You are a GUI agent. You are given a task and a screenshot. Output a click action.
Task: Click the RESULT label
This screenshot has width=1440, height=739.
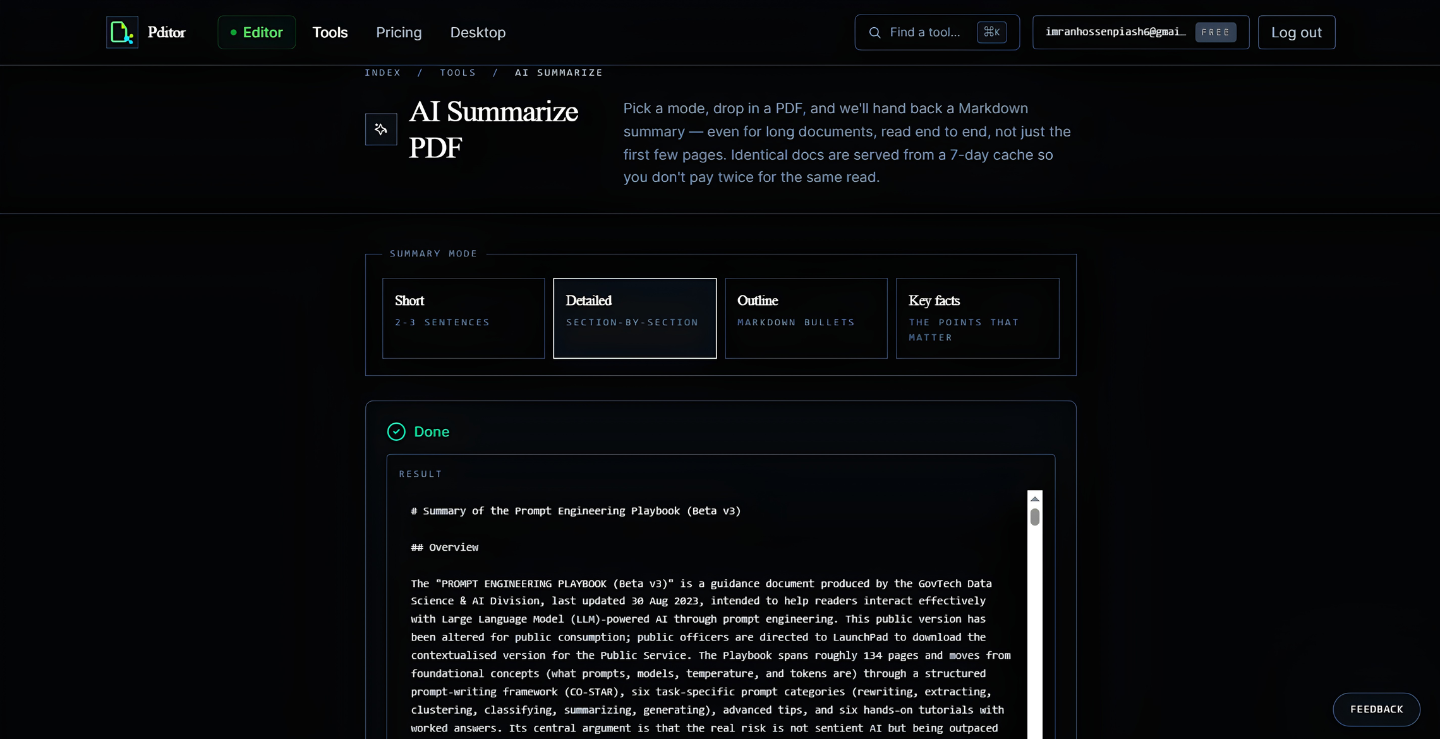[x=421, y=474]
